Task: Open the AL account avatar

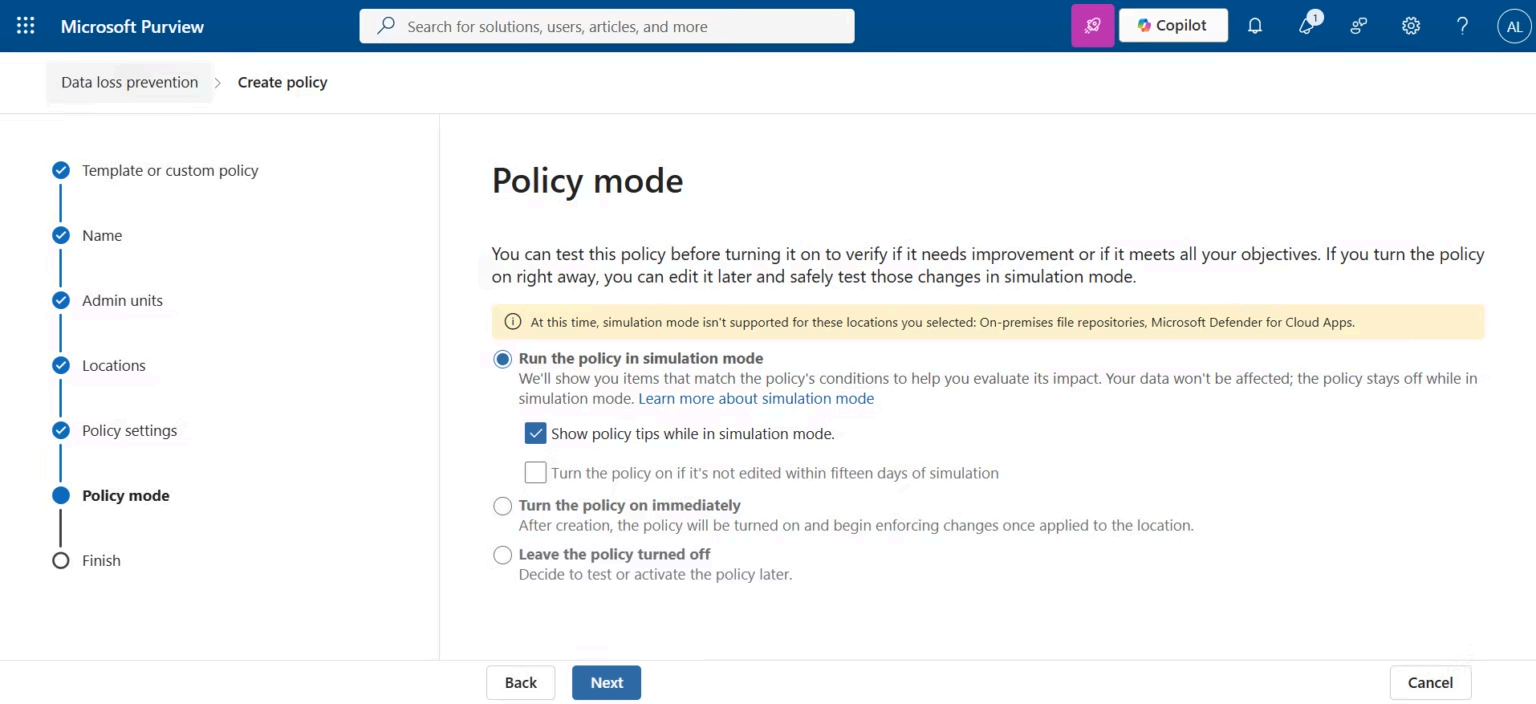Action: 1514,26
